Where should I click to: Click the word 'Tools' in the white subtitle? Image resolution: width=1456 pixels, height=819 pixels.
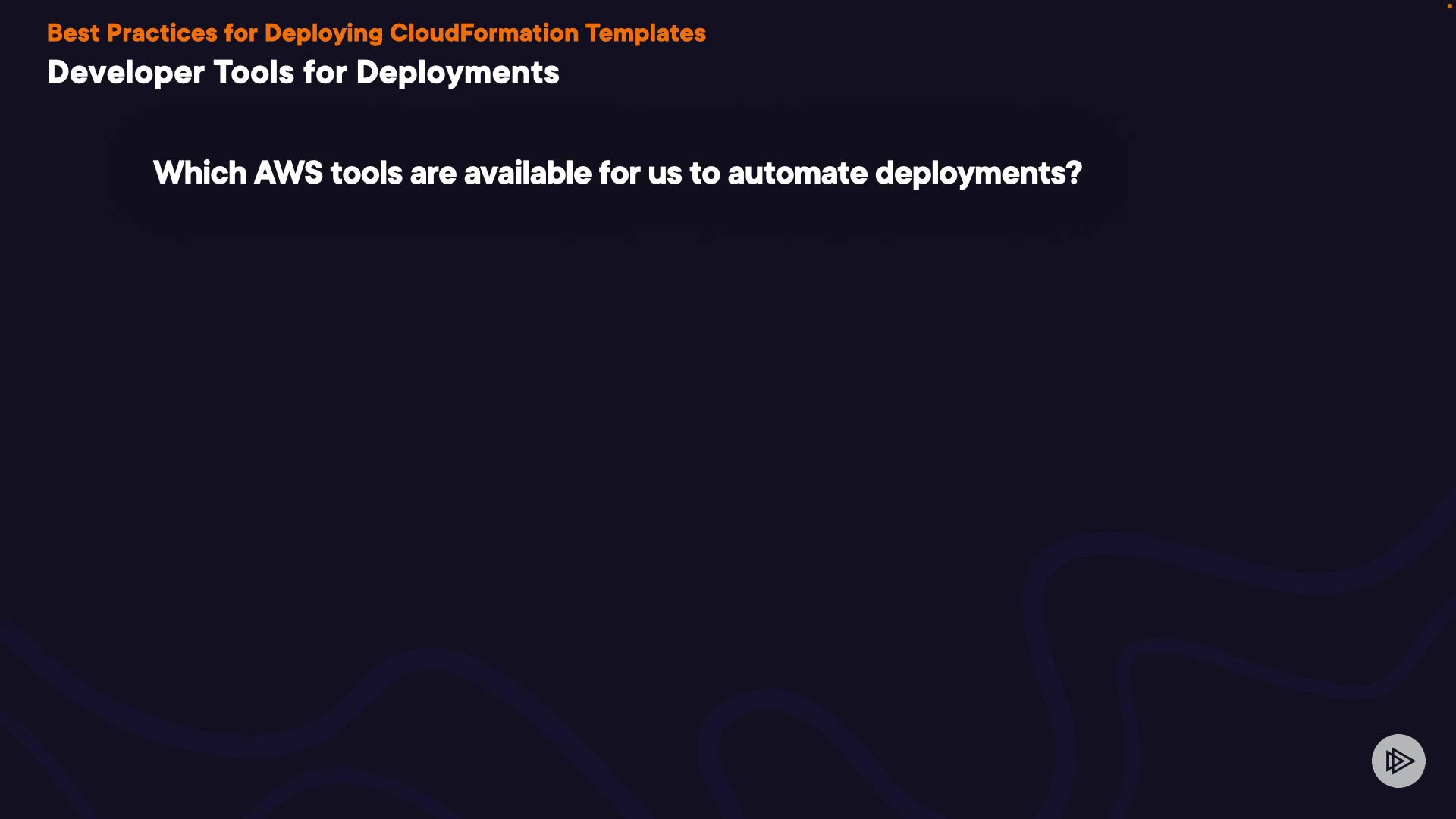(x=253, y=73)
